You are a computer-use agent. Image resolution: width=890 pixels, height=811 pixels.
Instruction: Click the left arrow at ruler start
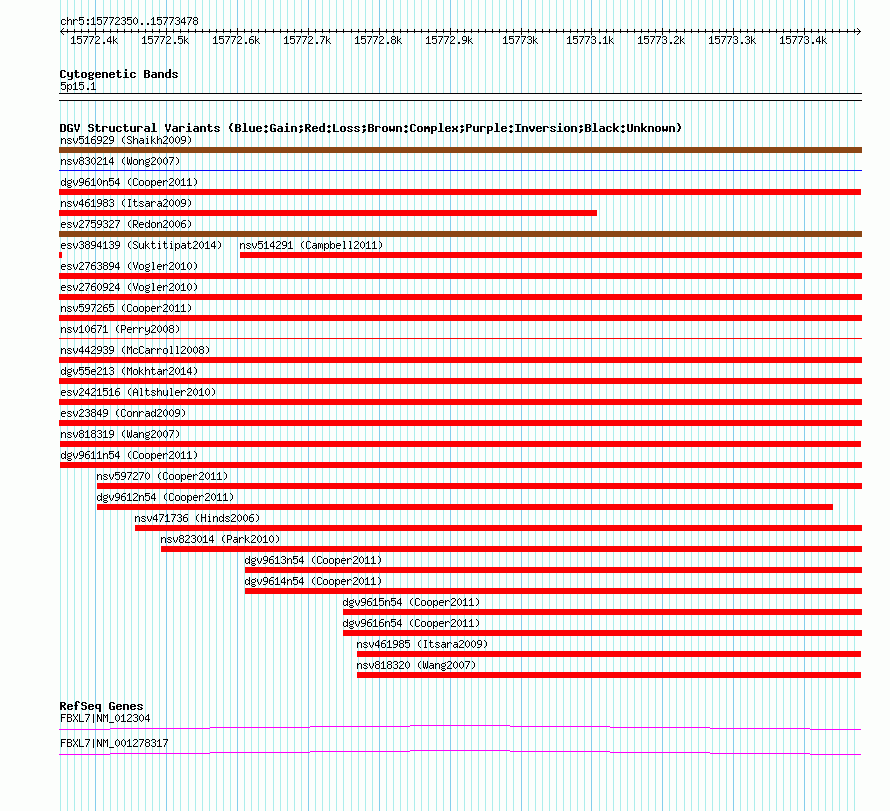[62, 32]
